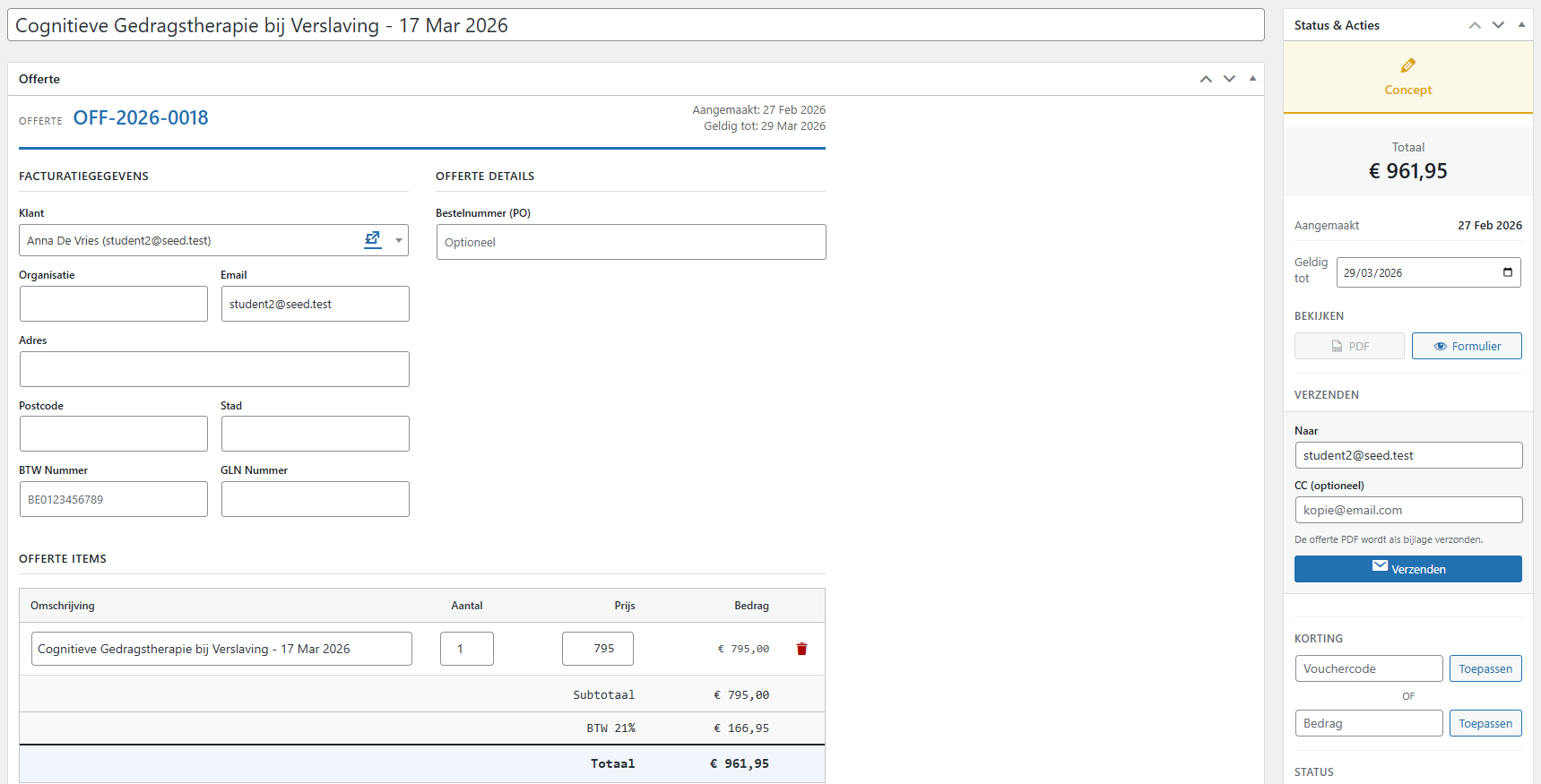
Task: Move Offerte panel up with arrow
Action: pyautogui.click(x=1206, y=79)
